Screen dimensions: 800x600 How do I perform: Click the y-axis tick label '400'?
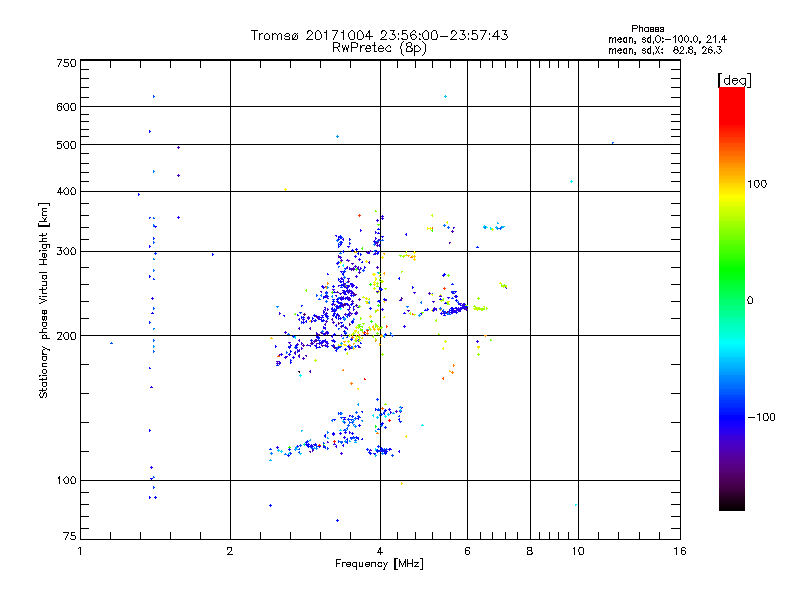66,191
